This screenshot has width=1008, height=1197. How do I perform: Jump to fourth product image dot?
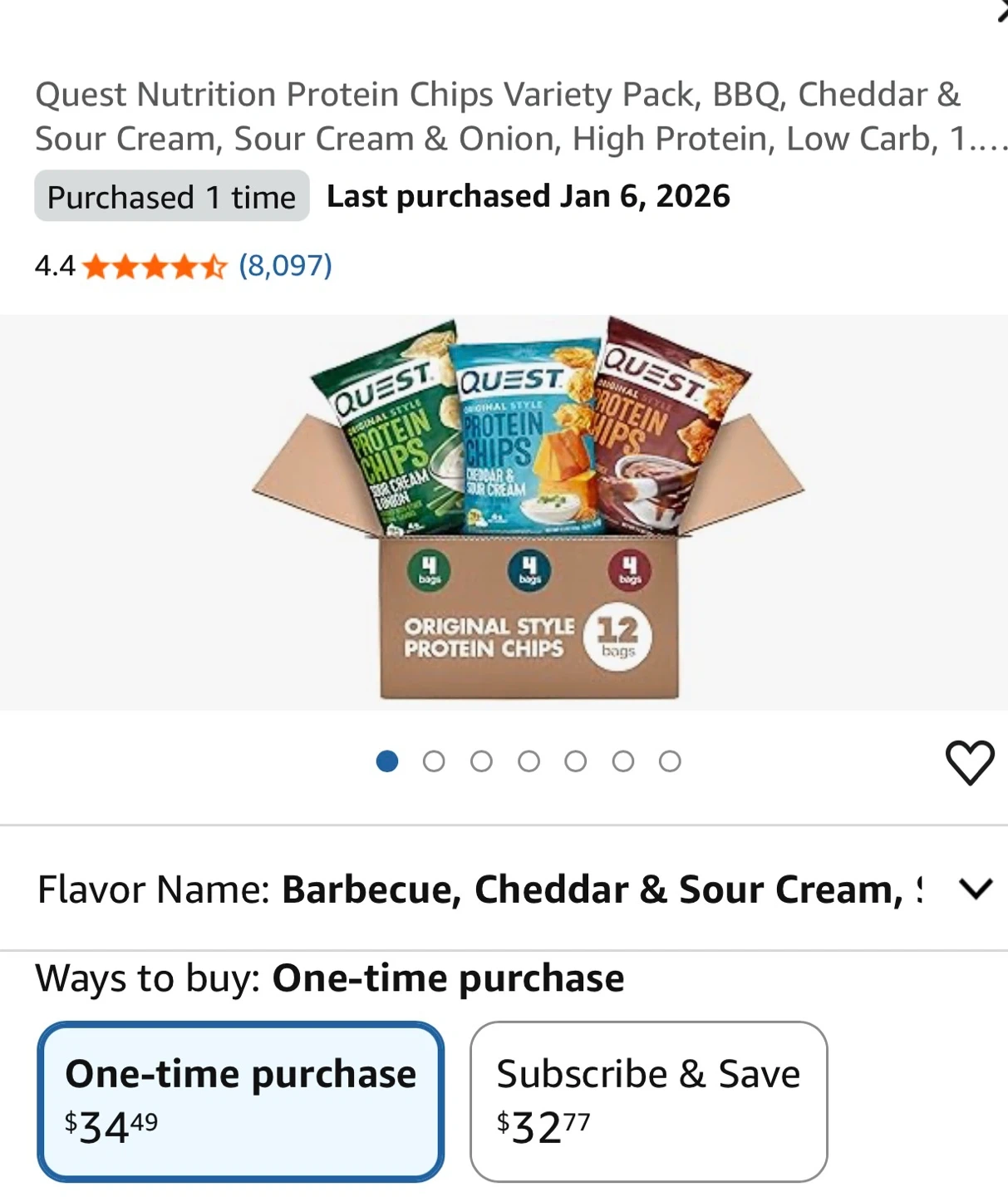[529, 761]
